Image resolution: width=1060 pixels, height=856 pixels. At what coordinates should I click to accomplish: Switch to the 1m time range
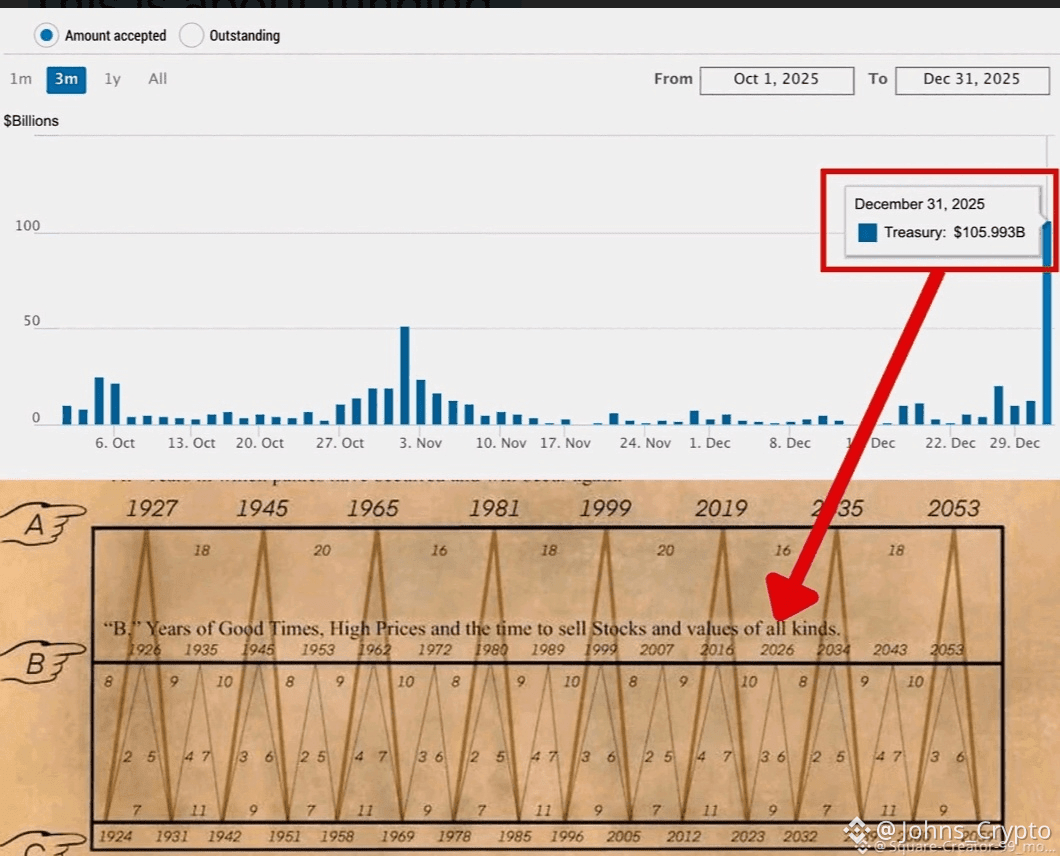tap(21, 79)
